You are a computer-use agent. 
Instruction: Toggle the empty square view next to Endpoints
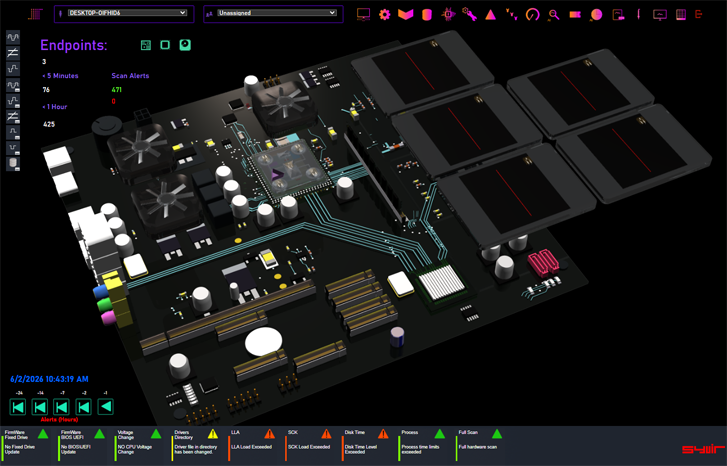(x=165, y=45)
